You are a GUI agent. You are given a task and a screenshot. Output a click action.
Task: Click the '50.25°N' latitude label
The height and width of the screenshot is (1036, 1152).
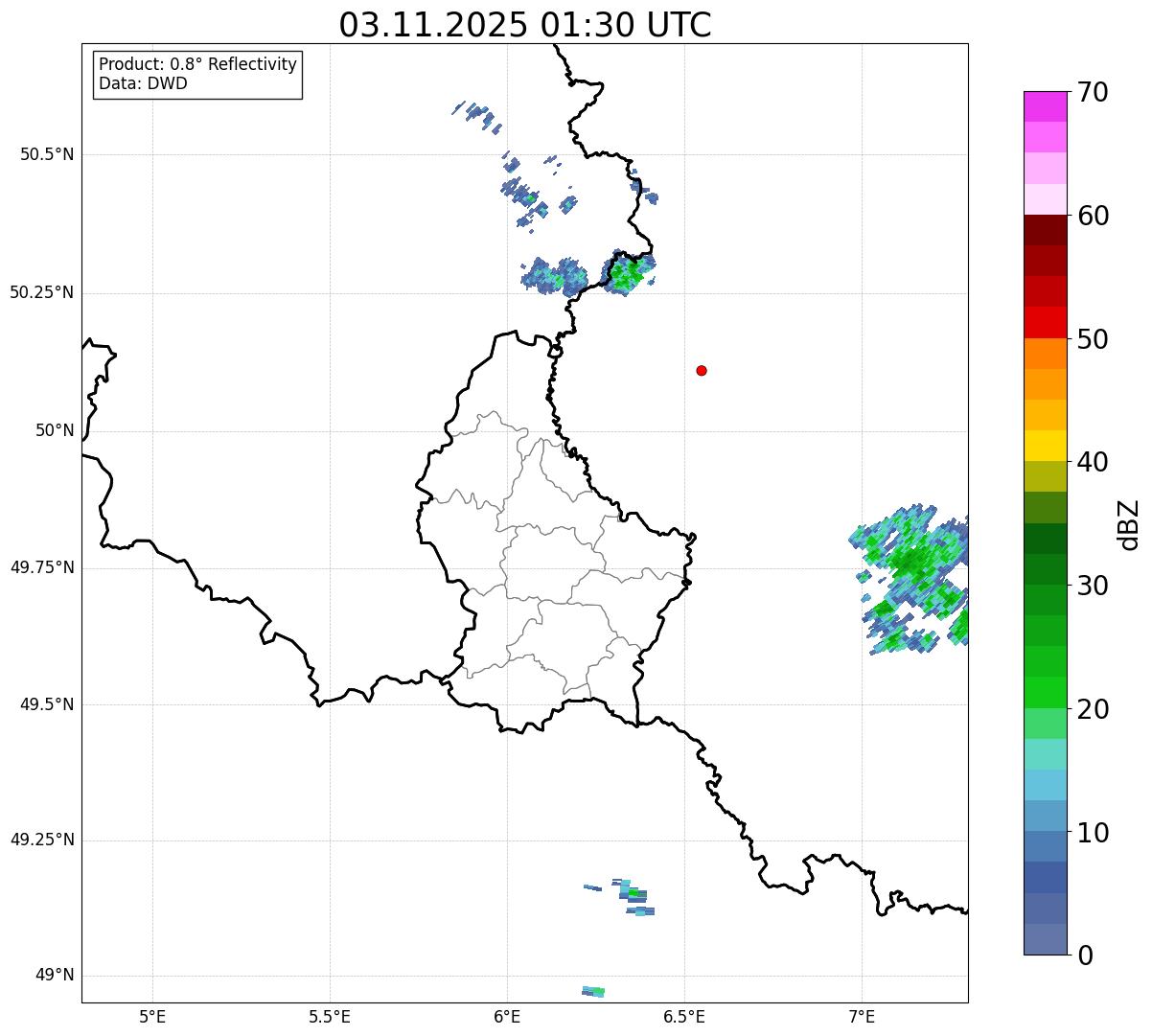[x=42, y=292]
